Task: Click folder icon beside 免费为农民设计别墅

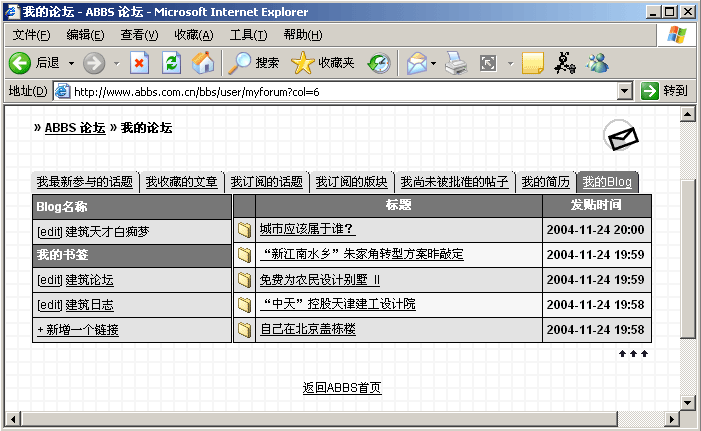Action: coord(245,280)
